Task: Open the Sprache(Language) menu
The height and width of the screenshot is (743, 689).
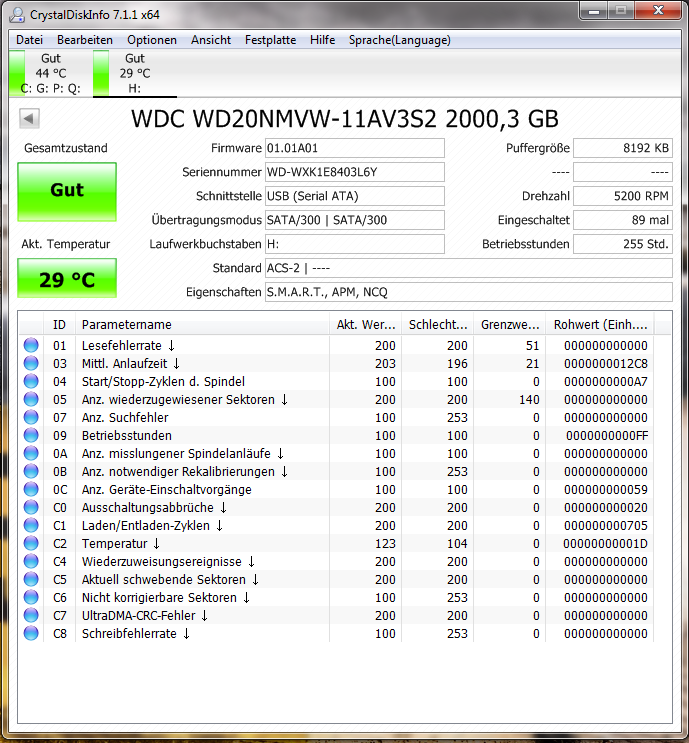Action: coord(399,40)
